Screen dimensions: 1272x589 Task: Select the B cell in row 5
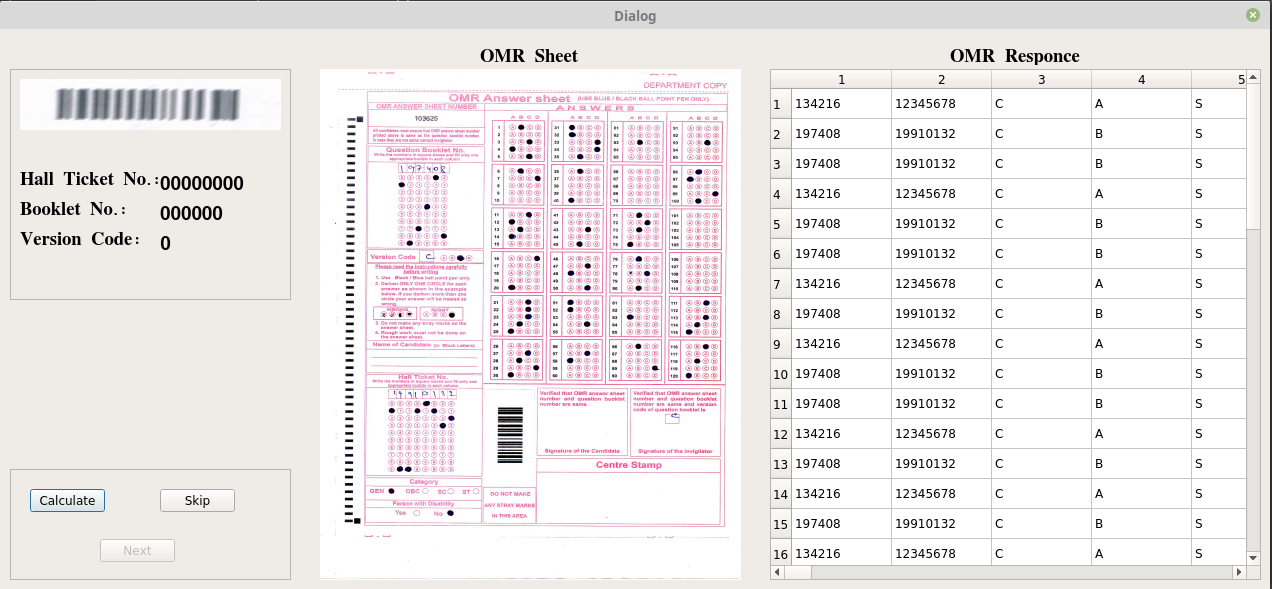pyautogui.click(x=1141, y=224)
